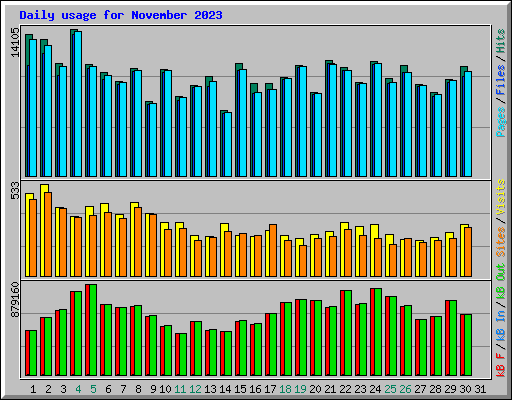Click day label 24 on the x-axis
512x400 pixels.
[x=375, y=389]
